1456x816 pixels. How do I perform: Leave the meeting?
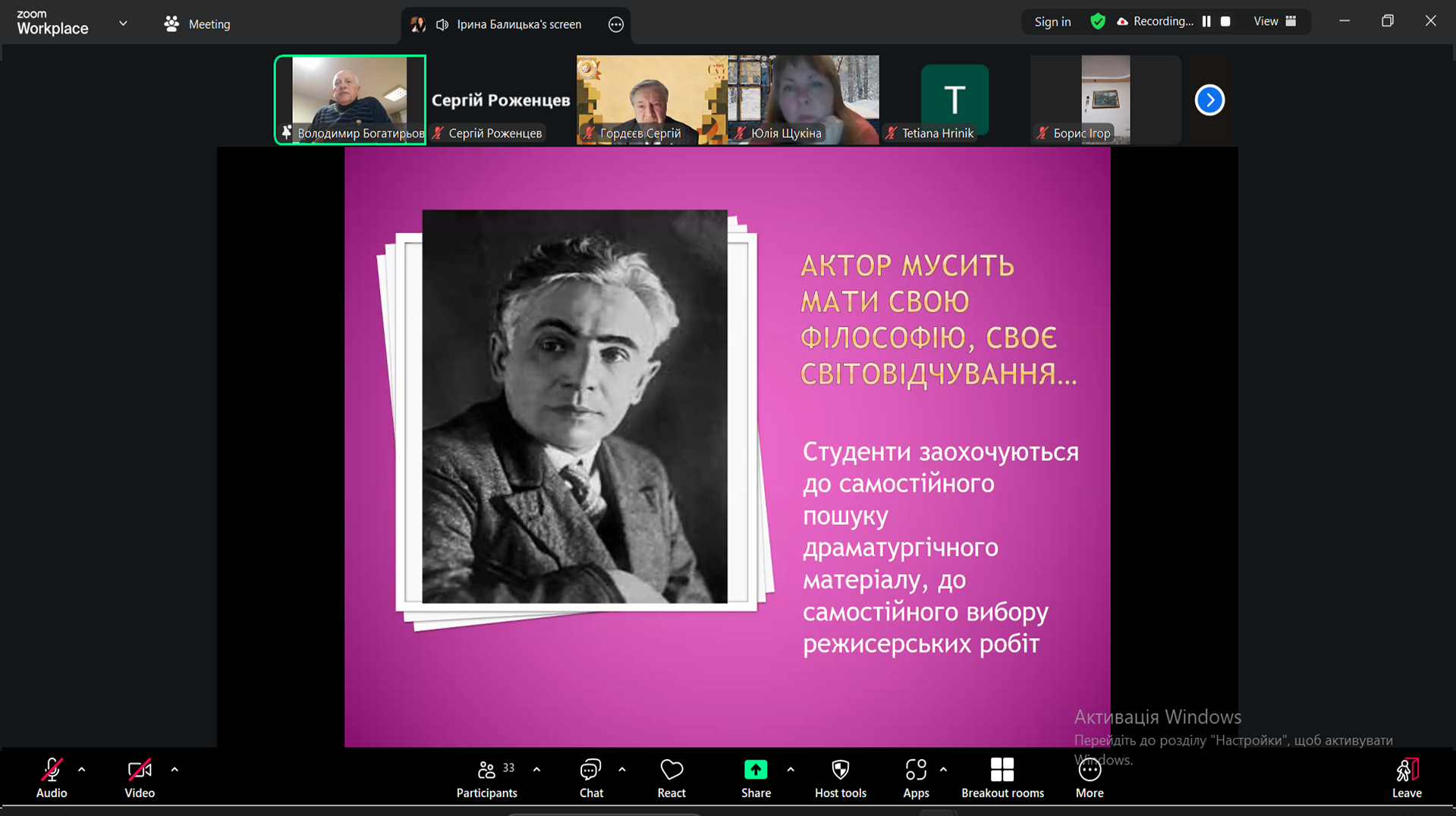1406,778
